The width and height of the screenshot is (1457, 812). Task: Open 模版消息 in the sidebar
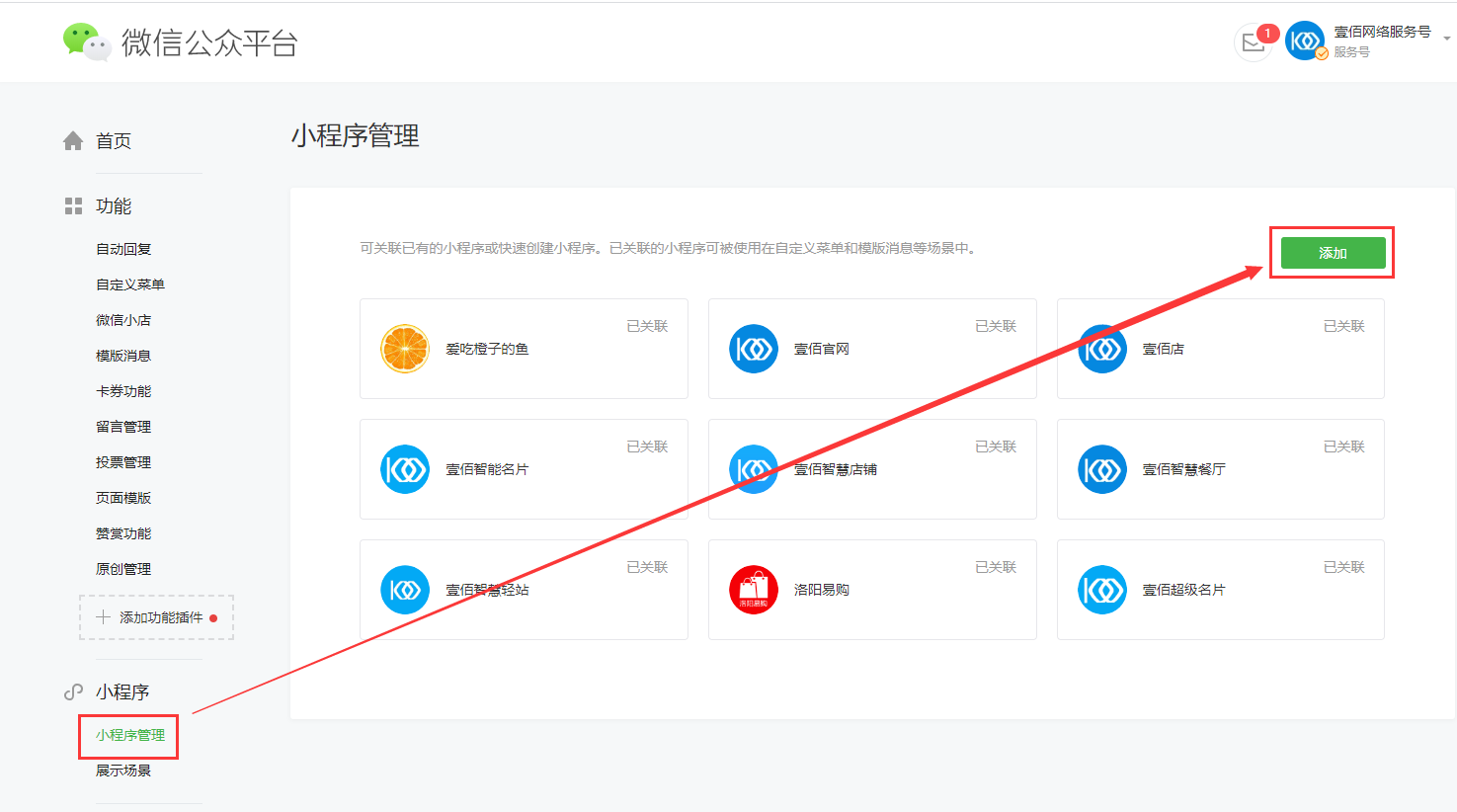(x=123, y=356)
